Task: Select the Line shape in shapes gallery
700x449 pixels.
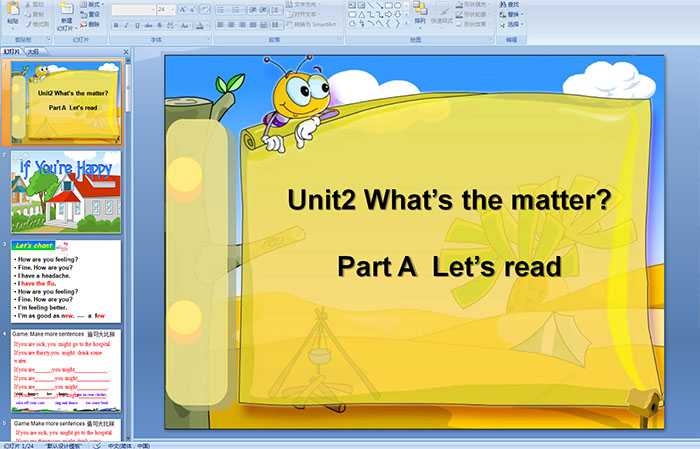Action: 371,5
